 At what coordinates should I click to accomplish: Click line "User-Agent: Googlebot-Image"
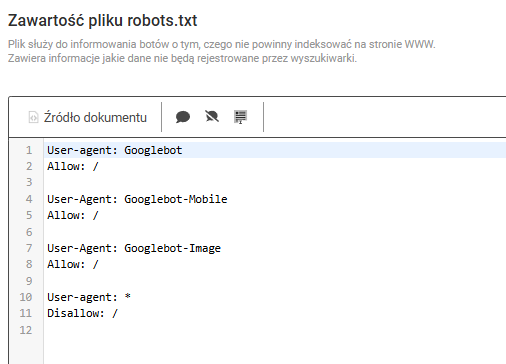[x=134, y=248]
